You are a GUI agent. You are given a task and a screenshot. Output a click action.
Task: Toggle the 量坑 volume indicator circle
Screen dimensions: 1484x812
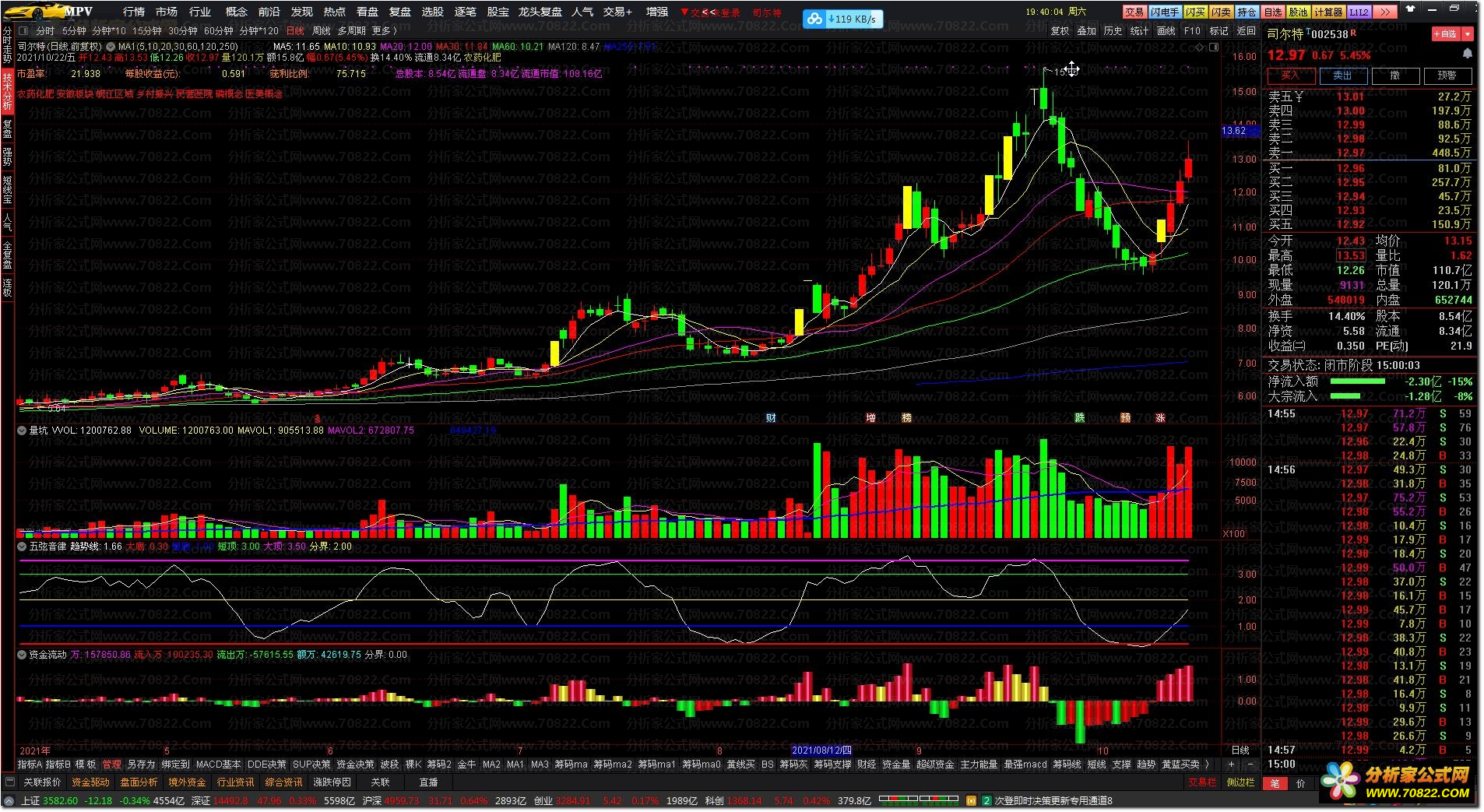coord(23,431)
